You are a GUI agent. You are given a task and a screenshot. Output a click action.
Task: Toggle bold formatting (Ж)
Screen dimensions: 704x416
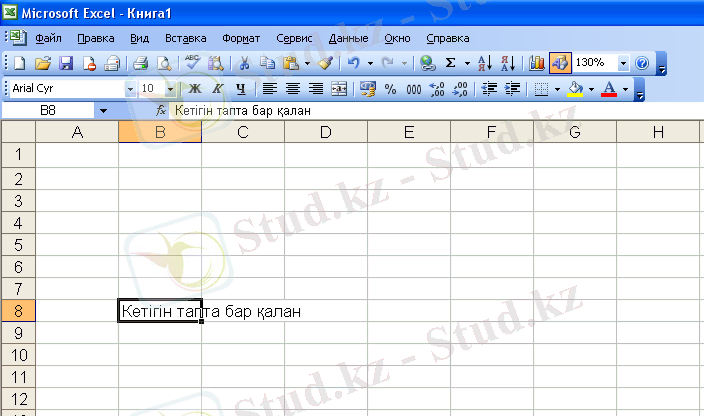[196, 89]
